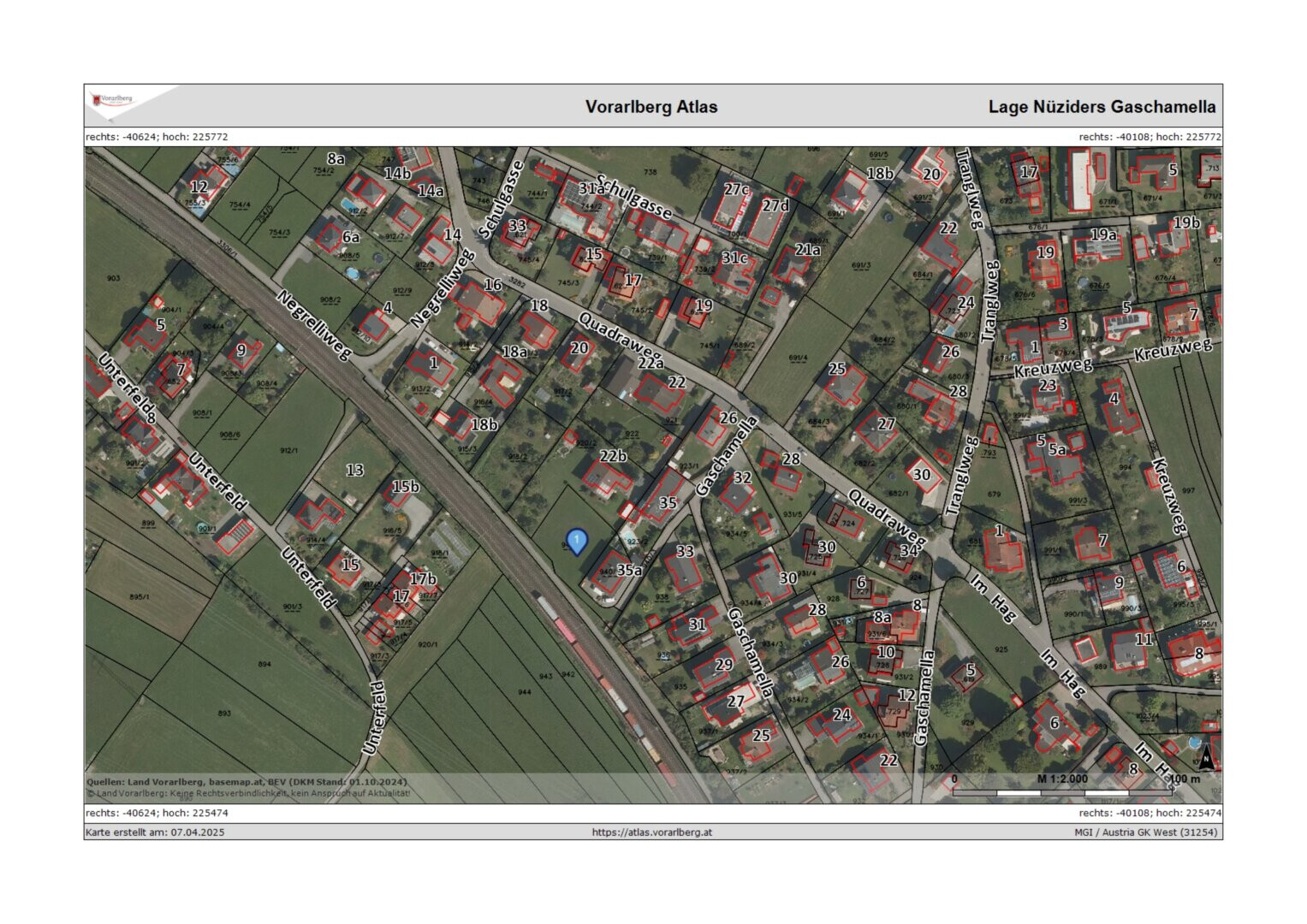The image size is (1307, 924).
Task: Click the "Karte erstellt am" date text
Action: coord(155,832)
